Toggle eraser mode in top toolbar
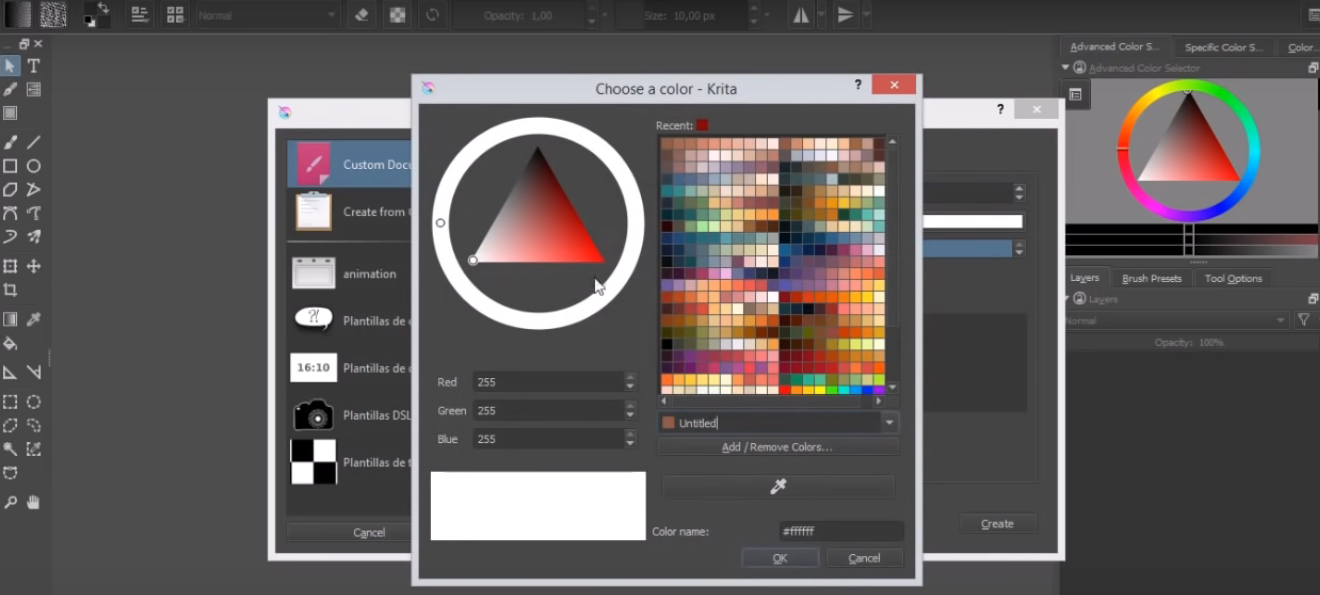This screenshot has height=595, width=1320. pyautogui.click(x=363, y=15)
